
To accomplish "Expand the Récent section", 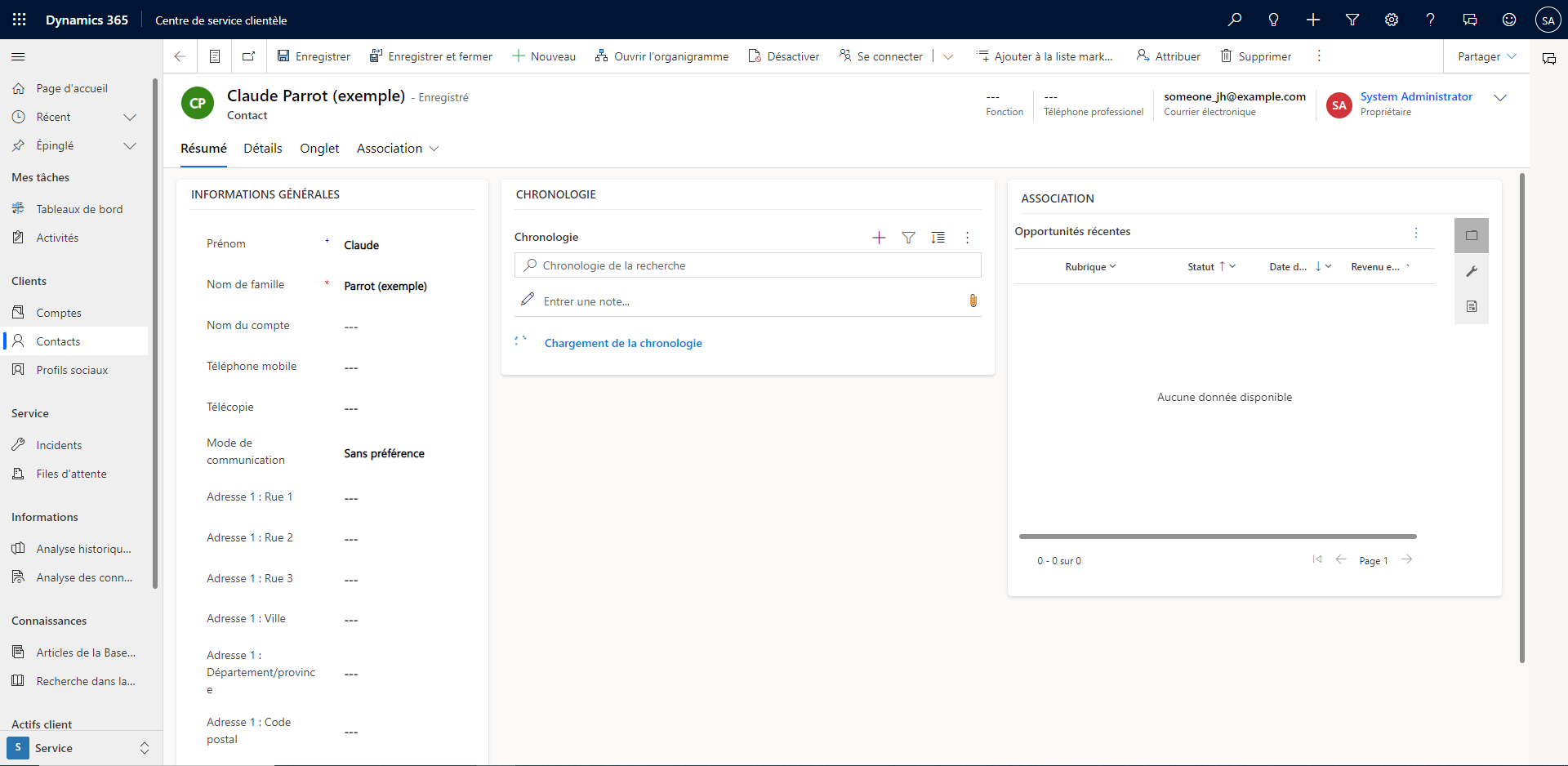I will [x=130, y=117].
